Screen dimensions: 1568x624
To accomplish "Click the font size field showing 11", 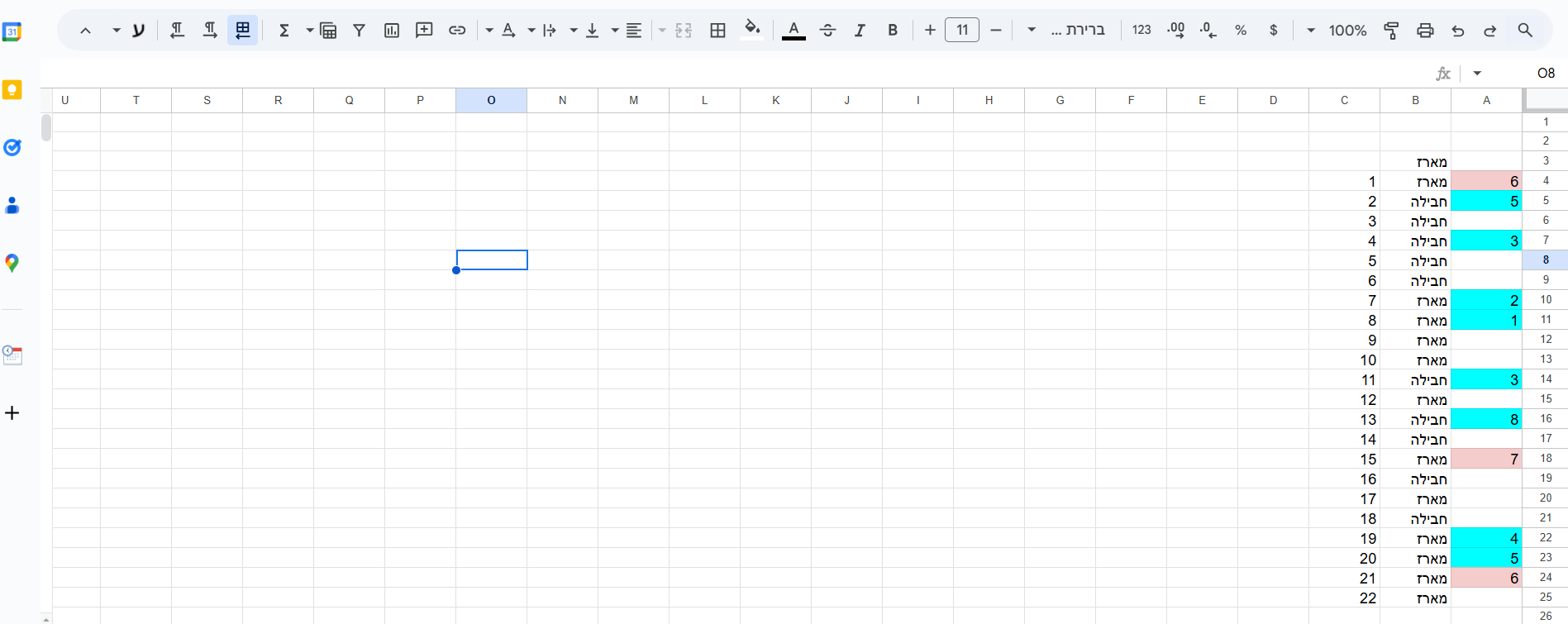I will [962, 31].
